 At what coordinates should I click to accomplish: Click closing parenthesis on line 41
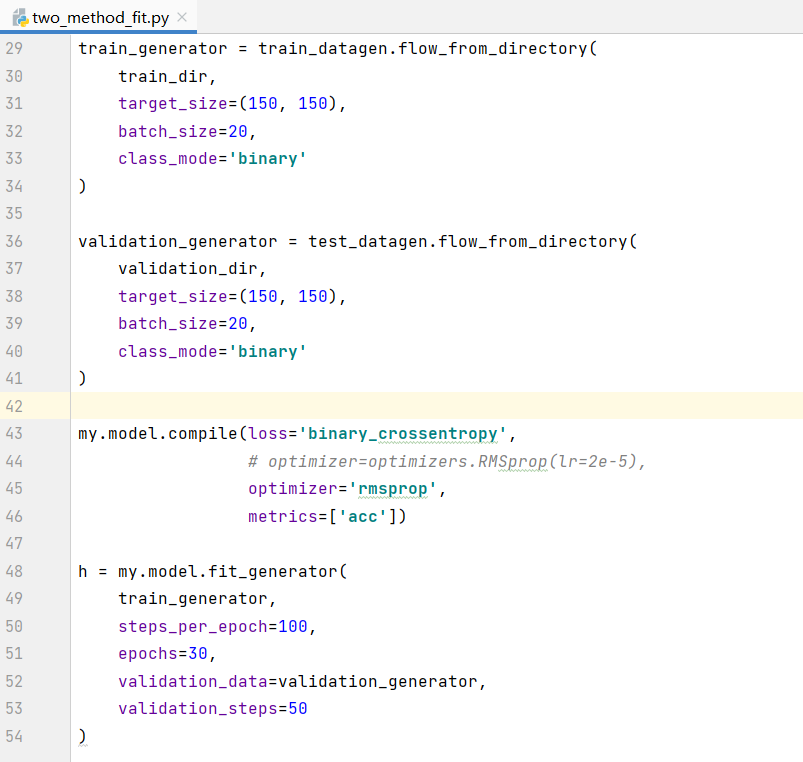82,378
